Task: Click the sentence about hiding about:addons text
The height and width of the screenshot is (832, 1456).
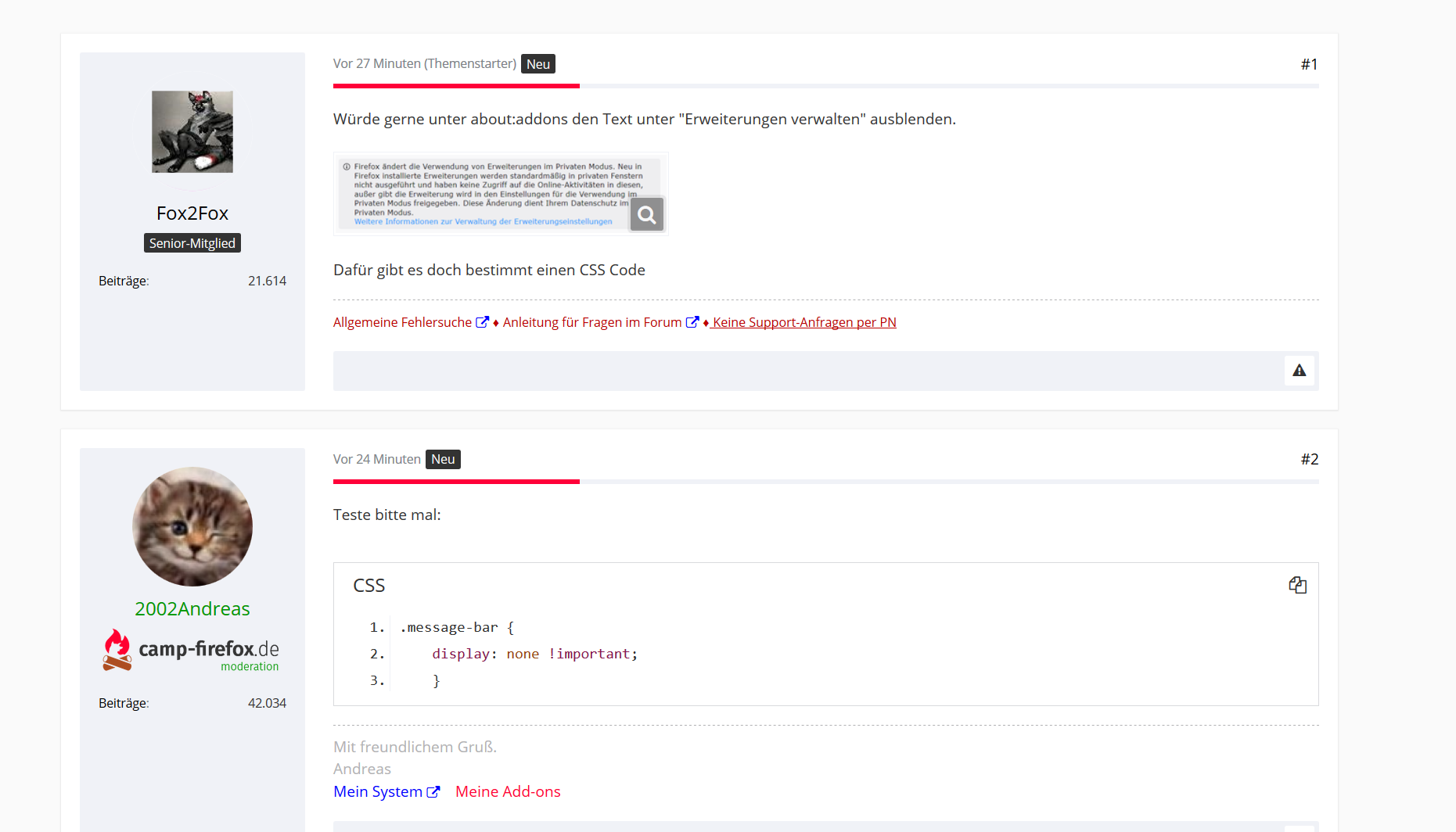Action: pyautogui.click(x=645, y=119)
